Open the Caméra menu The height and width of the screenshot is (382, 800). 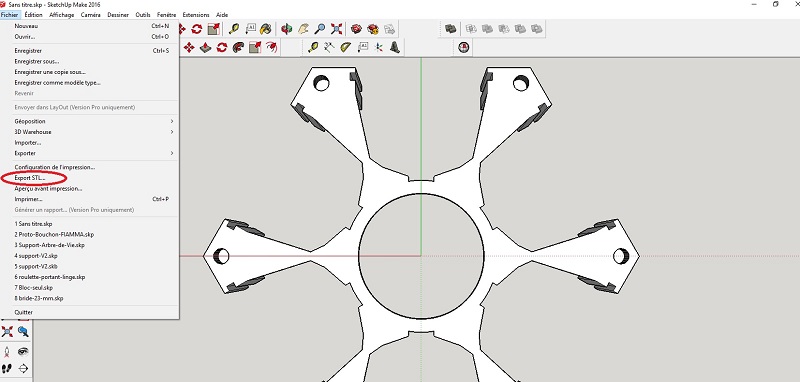[91, 15]
